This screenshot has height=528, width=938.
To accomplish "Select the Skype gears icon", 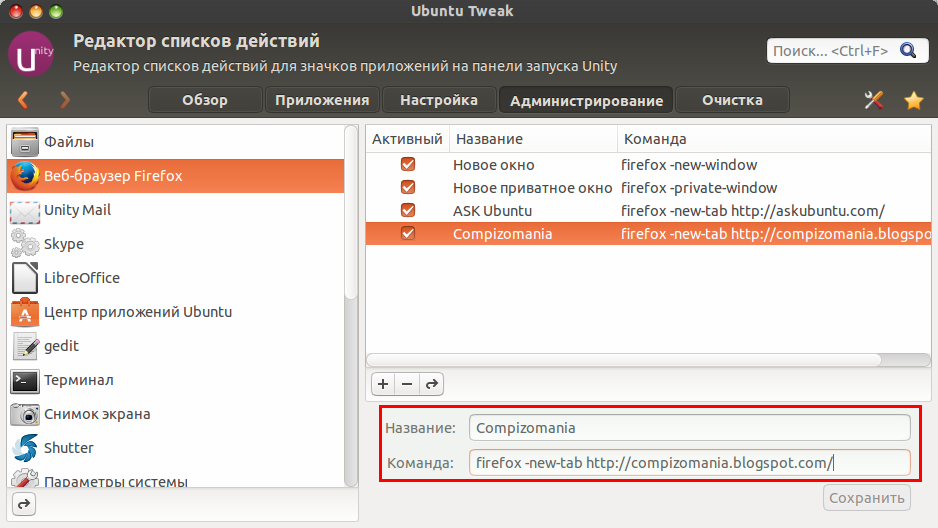I will coord(25,243).
